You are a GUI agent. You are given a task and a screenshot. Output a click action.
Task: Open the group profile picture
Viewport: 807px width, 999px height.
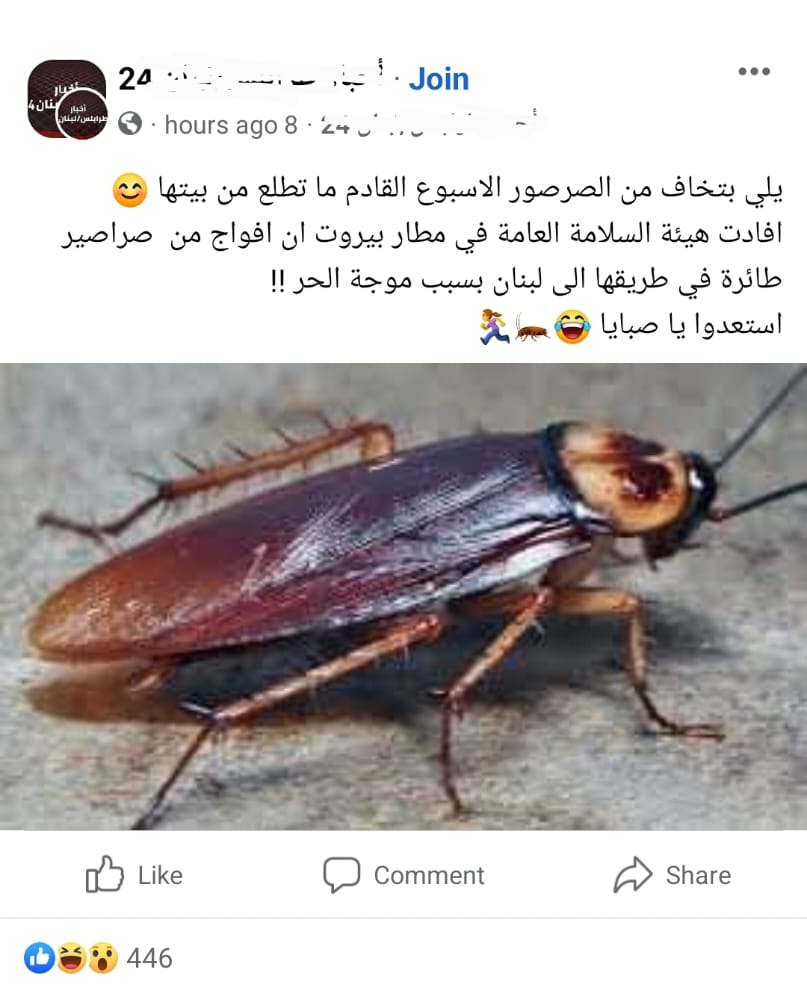pos(66,99)
